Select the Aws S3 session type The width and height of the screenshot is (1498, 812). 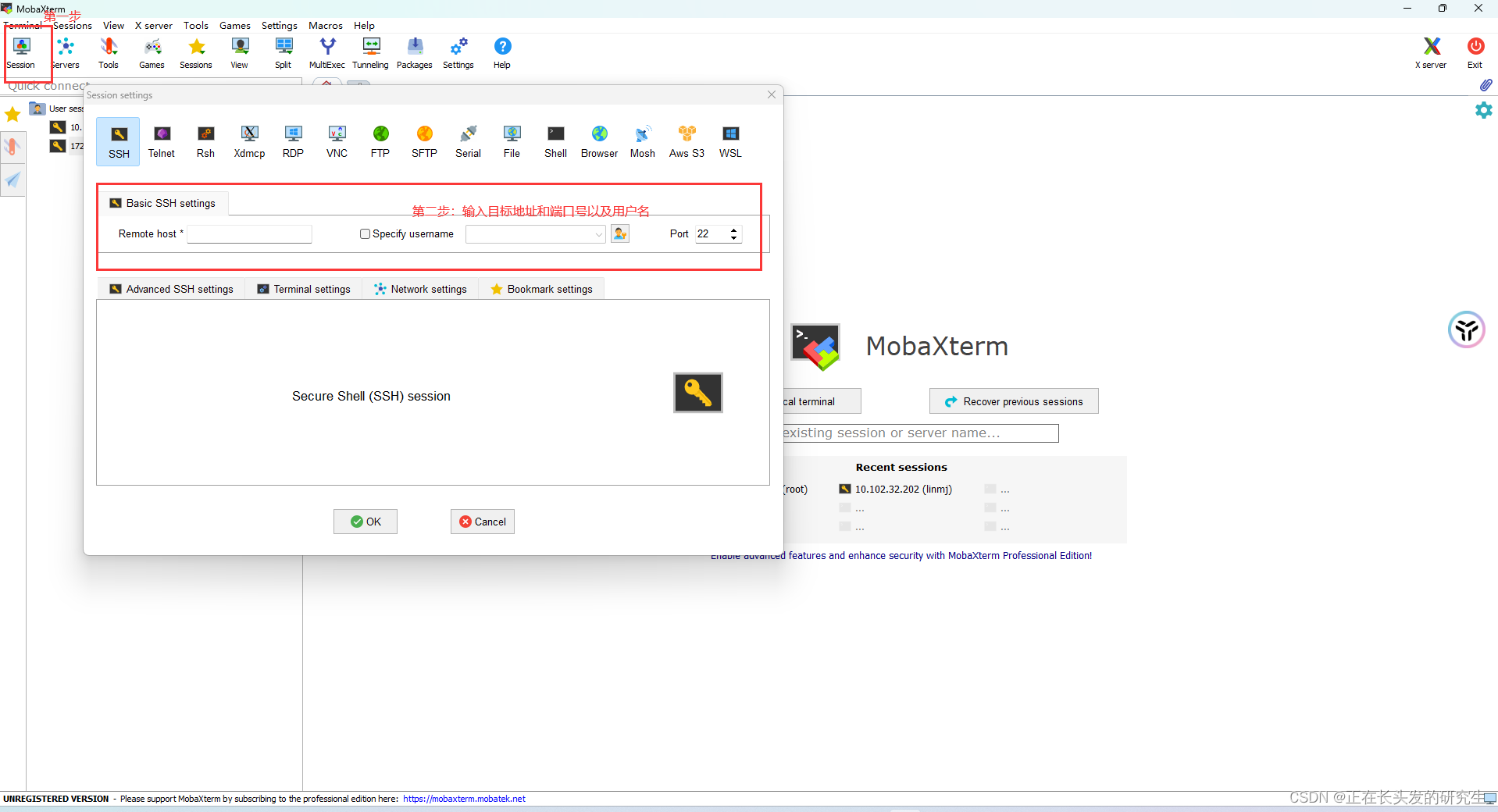pyautogui.click(x=687, y=142)
